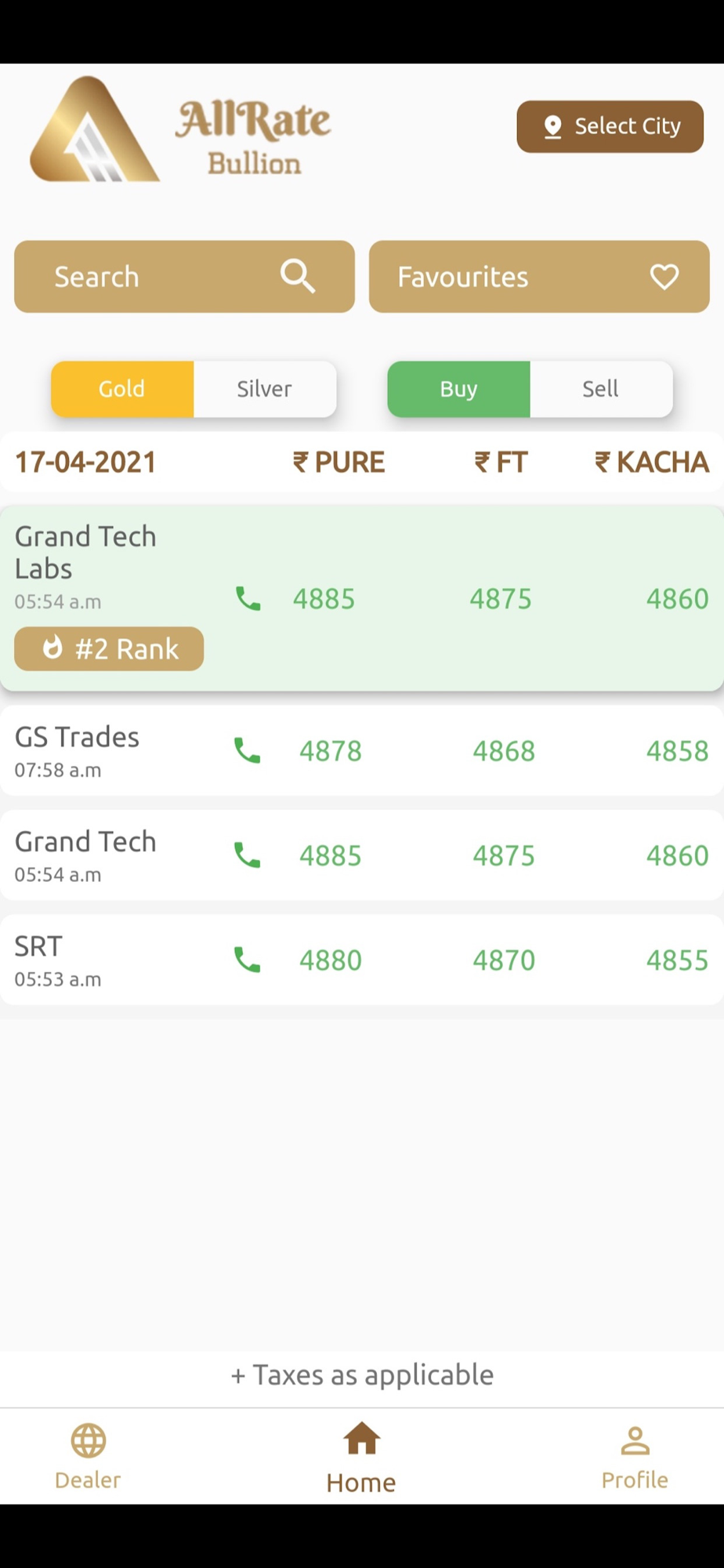Open the Favourites button
The image size is (724, 1568).
pos(539,277)
